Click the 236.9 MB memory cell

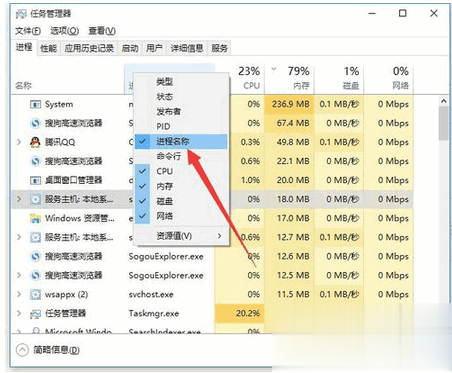(x=289, y=104)
